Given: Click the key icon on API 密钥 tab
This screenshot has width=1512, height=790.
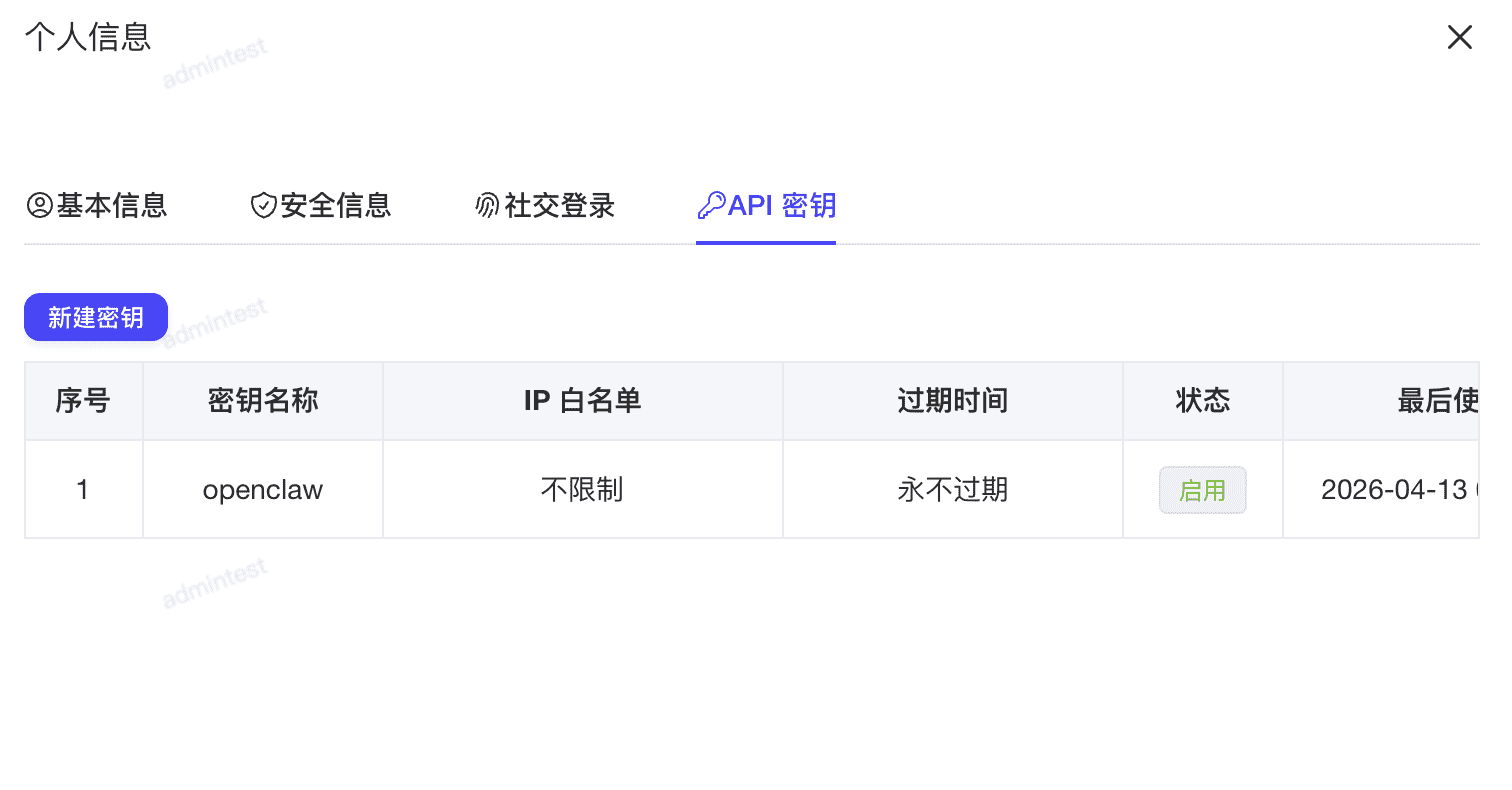Looking at the screenshot, I should pyautogui.click(x=710, y=205).
